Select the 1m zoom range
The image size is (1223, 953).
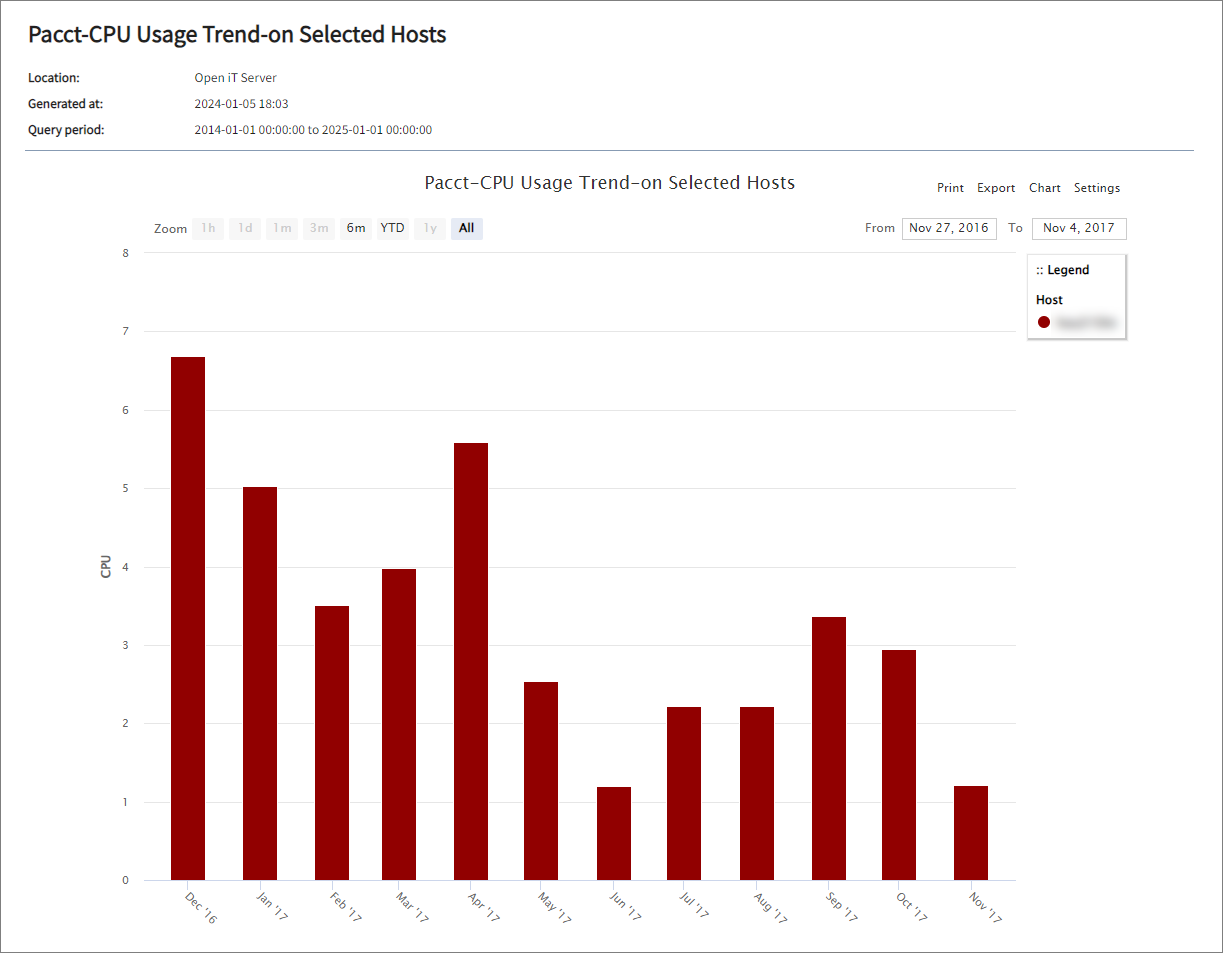tap(281, 228)
